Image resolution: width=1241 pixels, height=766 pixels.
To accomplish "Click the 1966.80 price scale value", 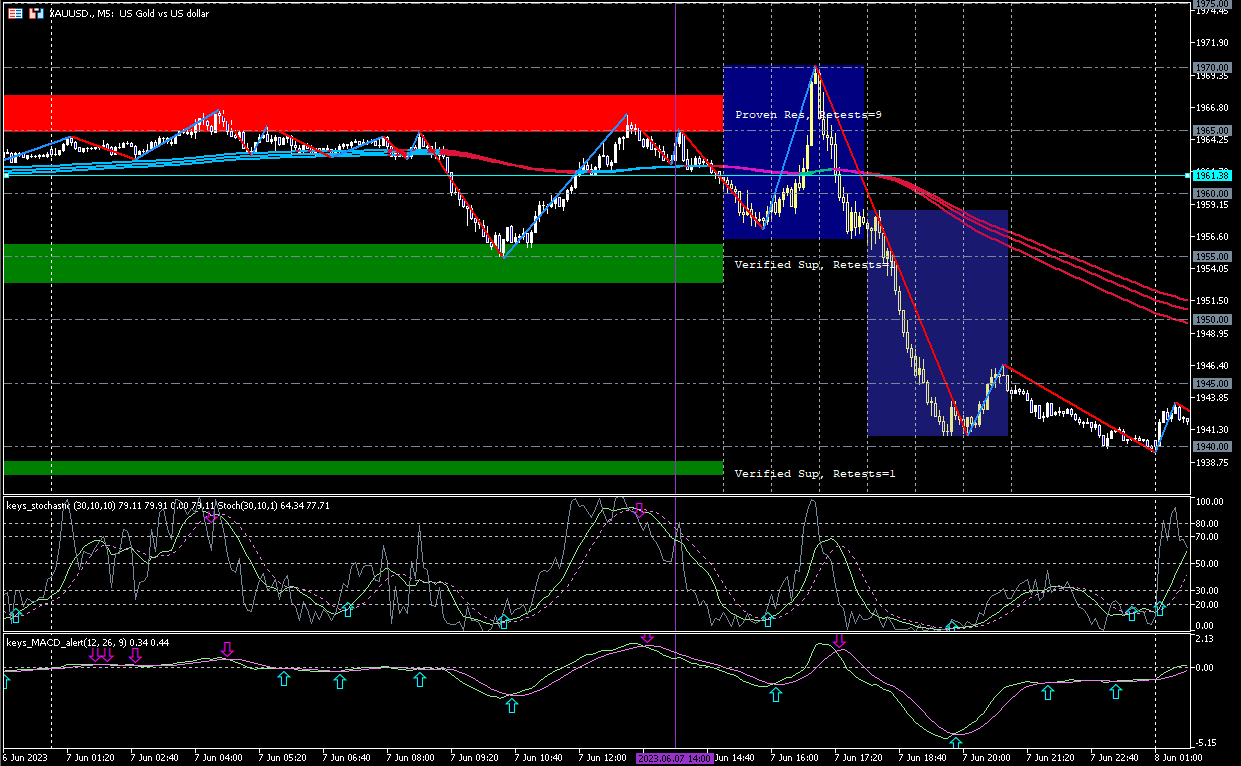I will coord(1211,107).
